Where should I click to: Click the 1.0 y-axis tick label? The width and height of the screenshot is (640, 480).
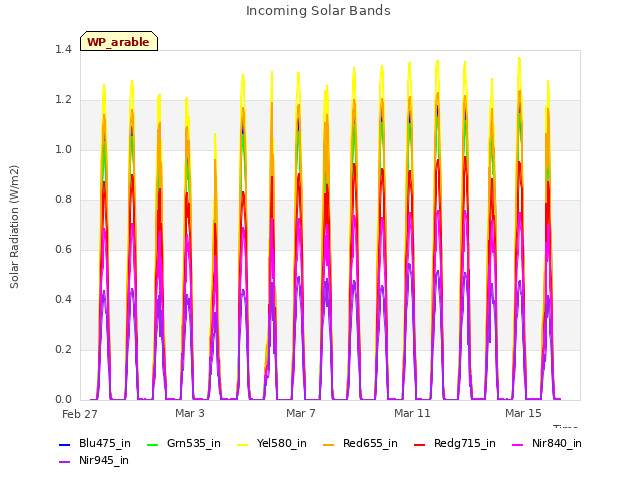coord(63,150)
